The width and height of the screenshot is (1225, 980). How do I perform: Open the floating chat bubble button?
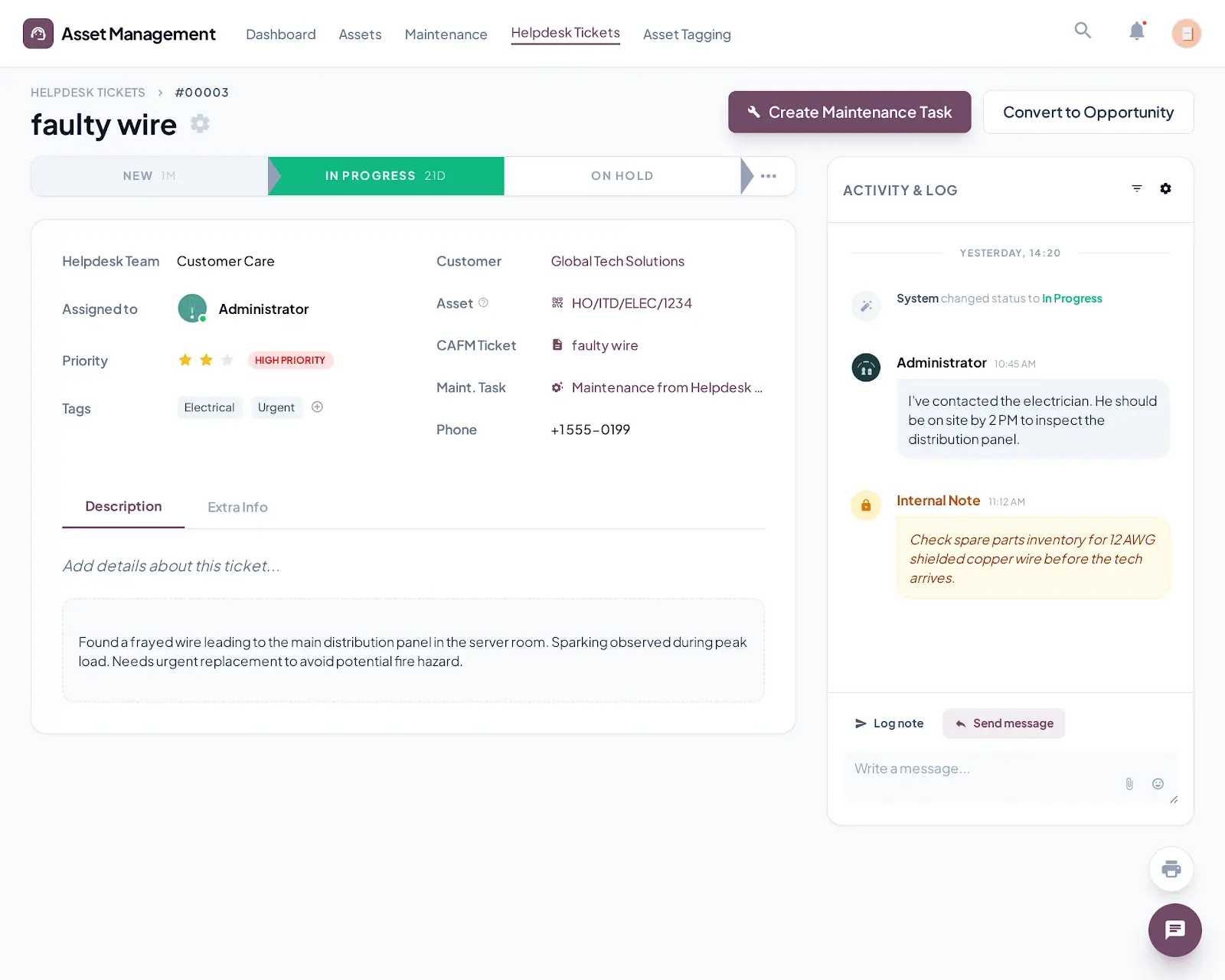(1174, 929)
